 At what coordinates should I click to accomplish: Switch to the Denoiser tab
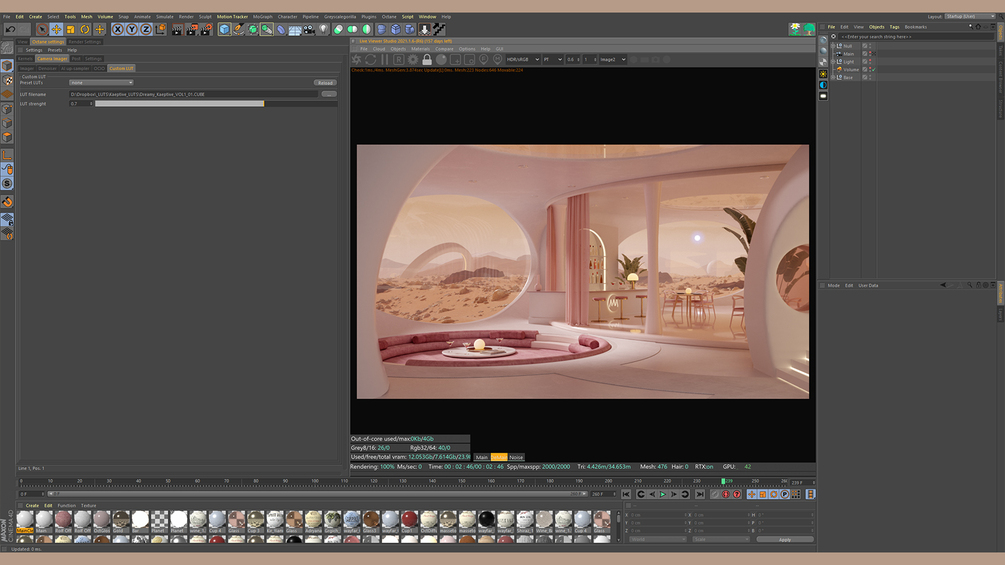[x=47, y=69]
